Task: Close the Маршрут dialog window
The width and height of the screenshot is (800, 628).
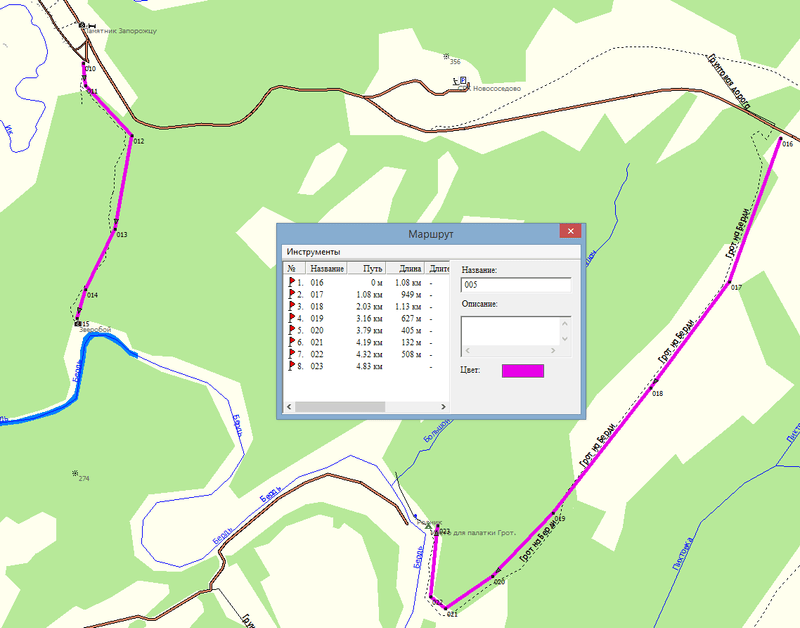Action: 570,231
